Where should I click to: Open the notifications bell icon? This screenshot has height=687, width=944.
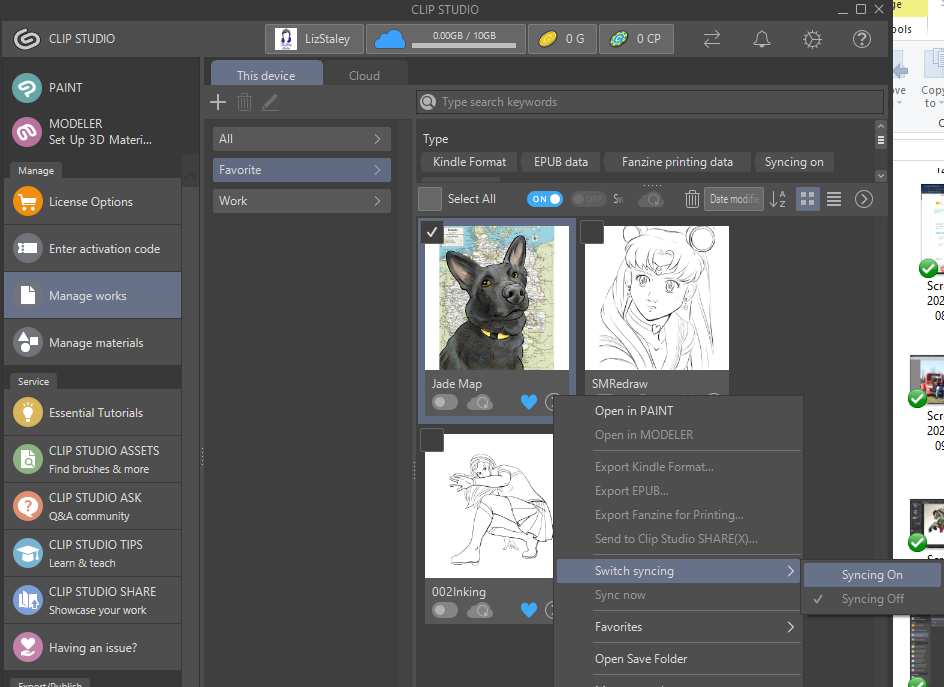click(762, 39)
